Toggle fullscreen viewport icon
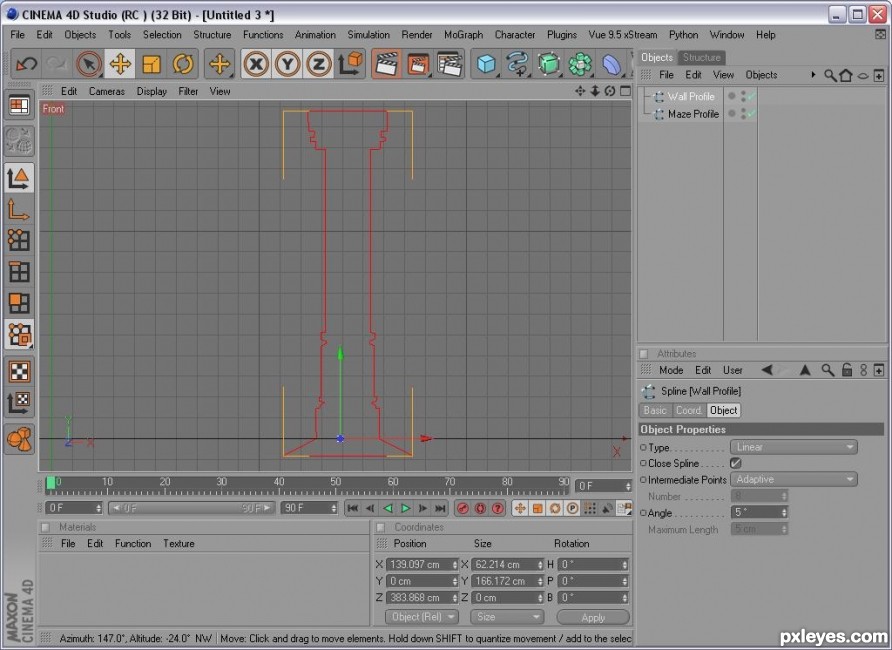This screenshot has width=892, height=650. pos(625,91)
